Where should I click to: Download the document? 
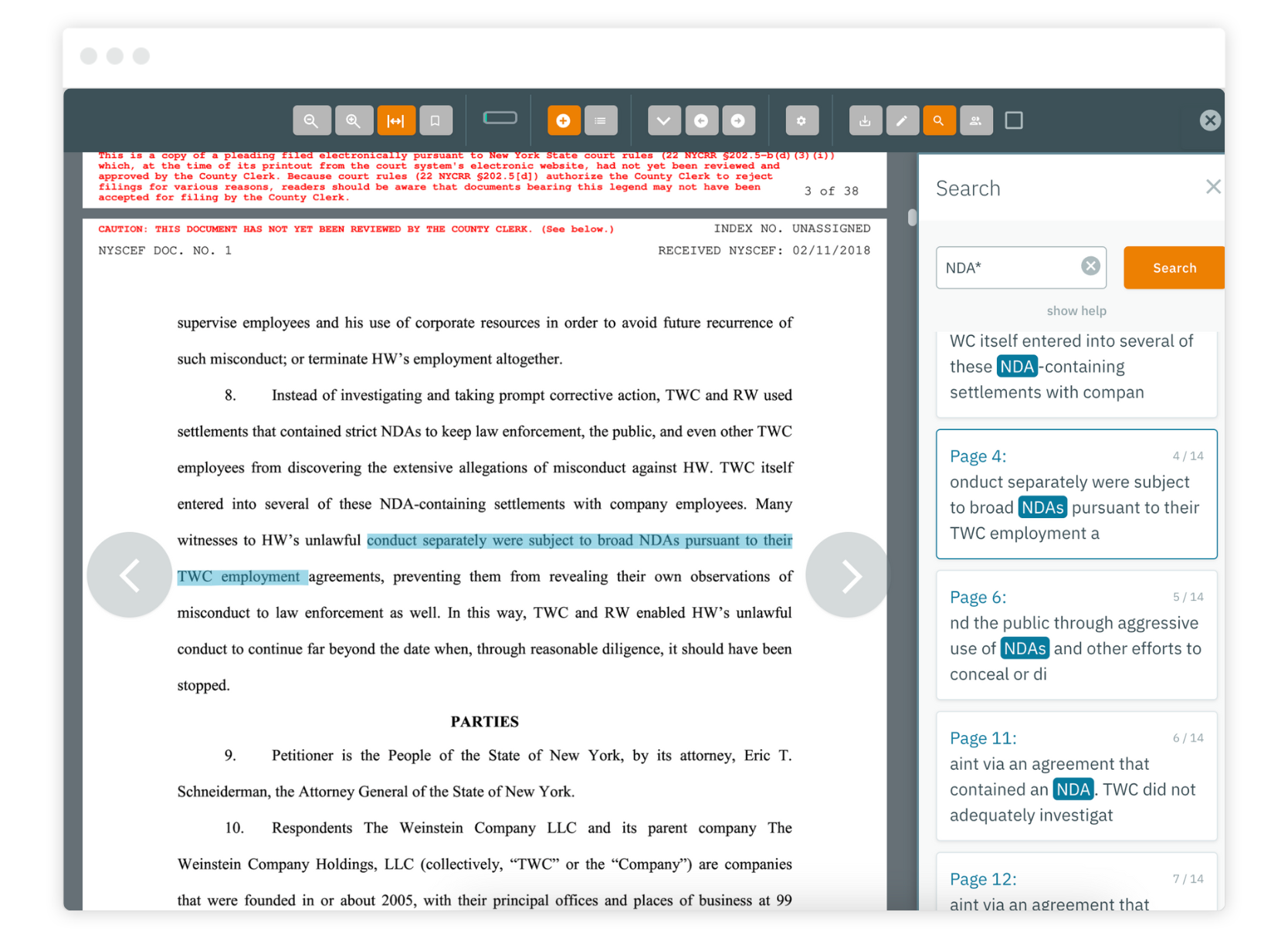coord(865,120)
